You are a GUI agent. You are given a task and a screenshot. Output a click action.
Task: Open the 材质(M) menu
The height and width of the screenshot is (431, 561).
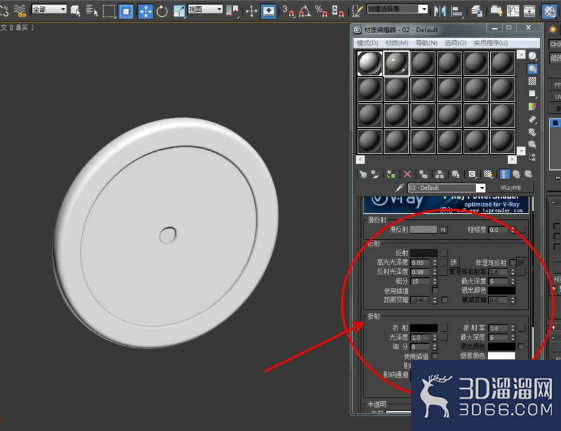pyautogui.click(x=397, y=43)
